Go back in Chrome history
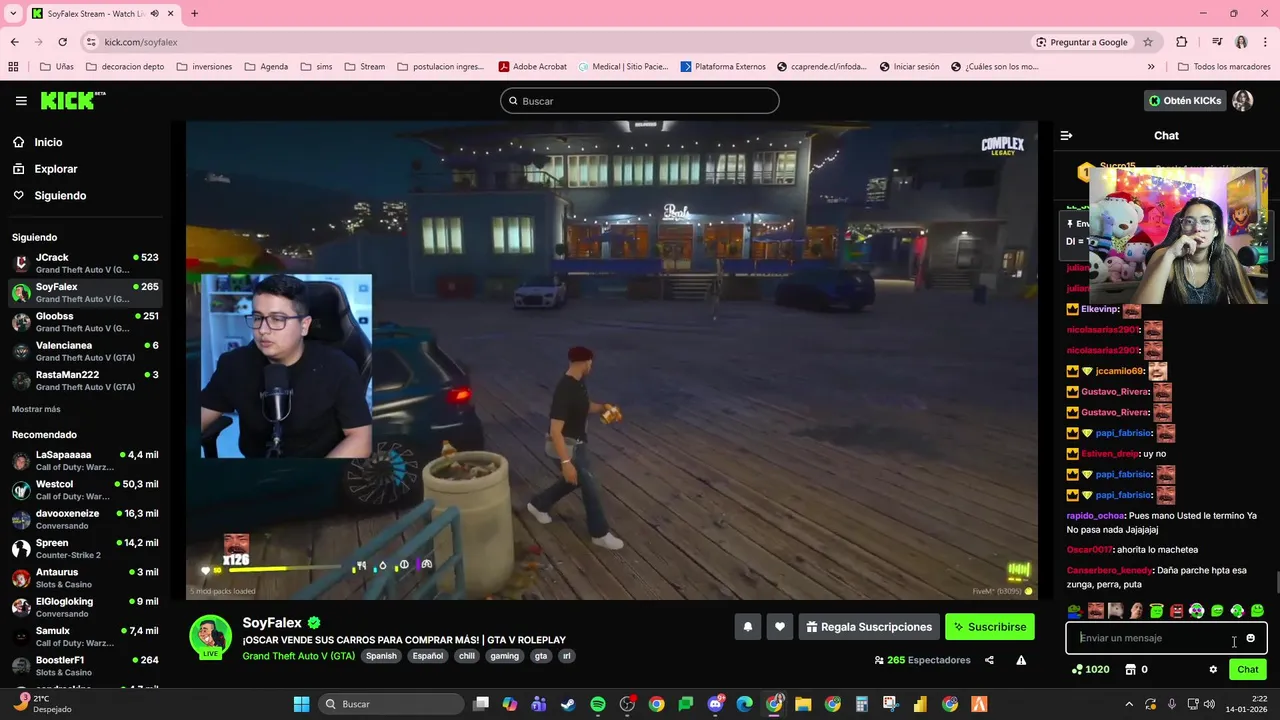 (x=14, y=42)
